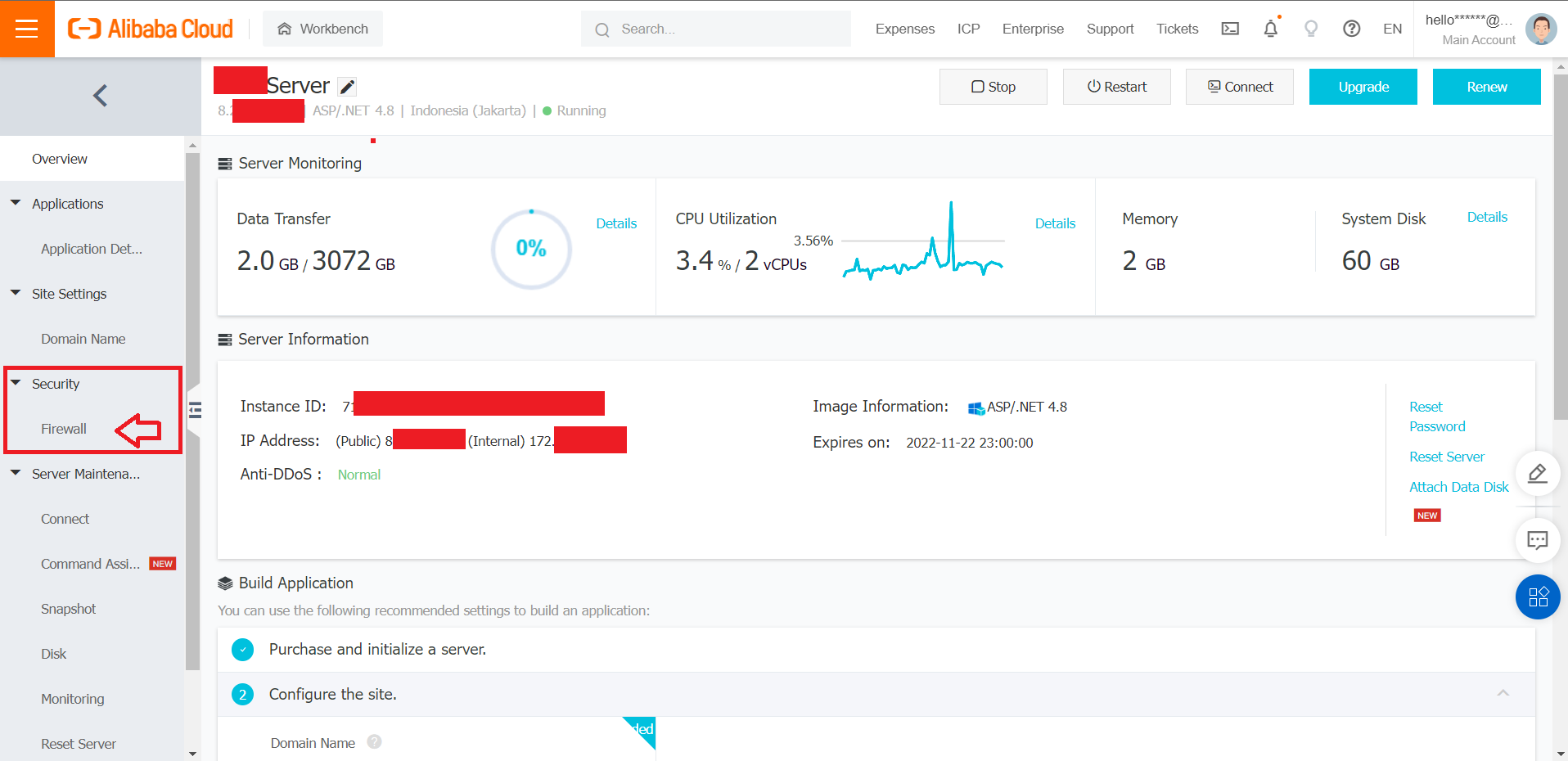Click the Search input field
The width and height of the screenshot is (1568, 761).
(x=716, y=29)
